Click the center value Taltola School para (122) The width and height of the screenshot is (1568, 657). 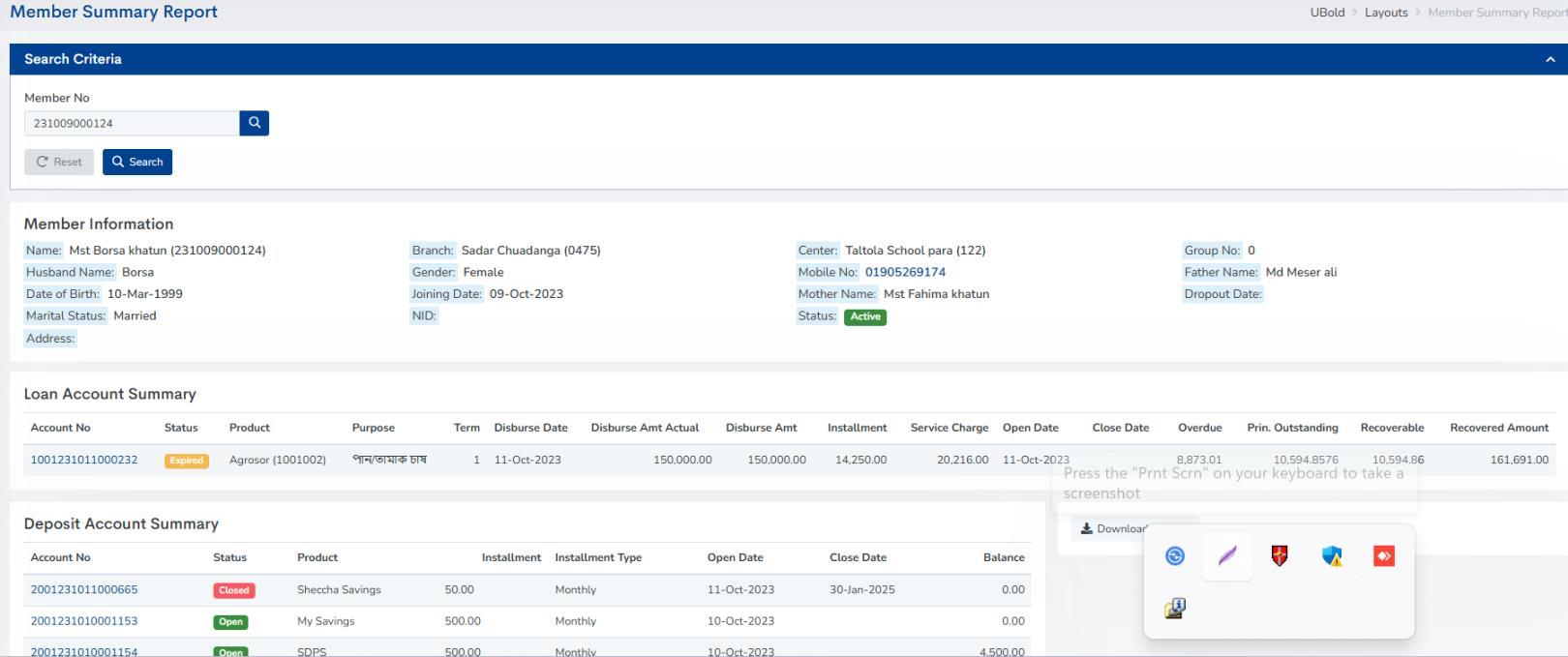916,251
